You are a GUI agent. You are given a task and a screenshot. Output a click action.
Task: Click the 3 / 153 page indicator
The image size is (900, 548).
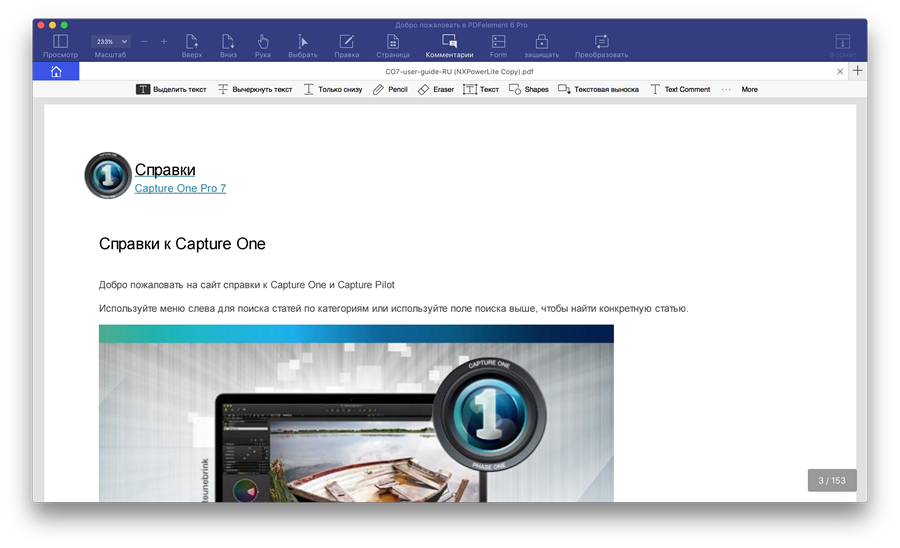coord(832,480)
